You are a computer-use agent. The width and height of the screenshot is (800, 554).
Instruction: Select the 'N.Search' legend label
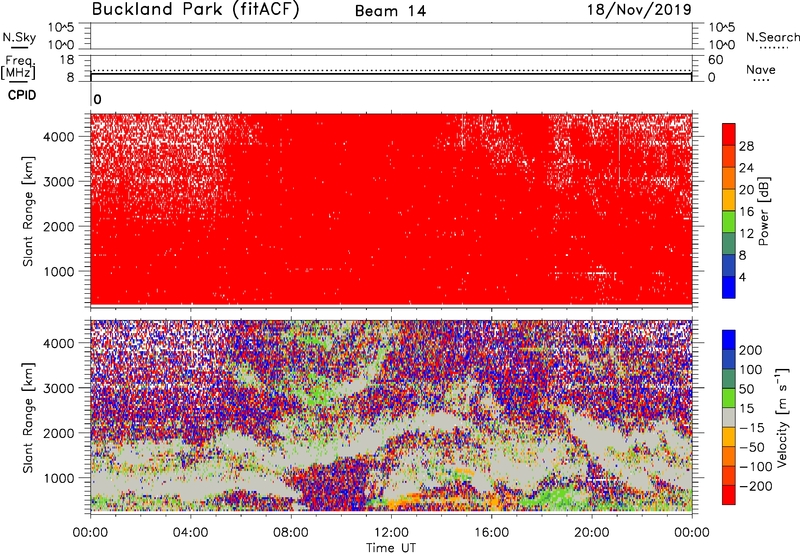772,37
